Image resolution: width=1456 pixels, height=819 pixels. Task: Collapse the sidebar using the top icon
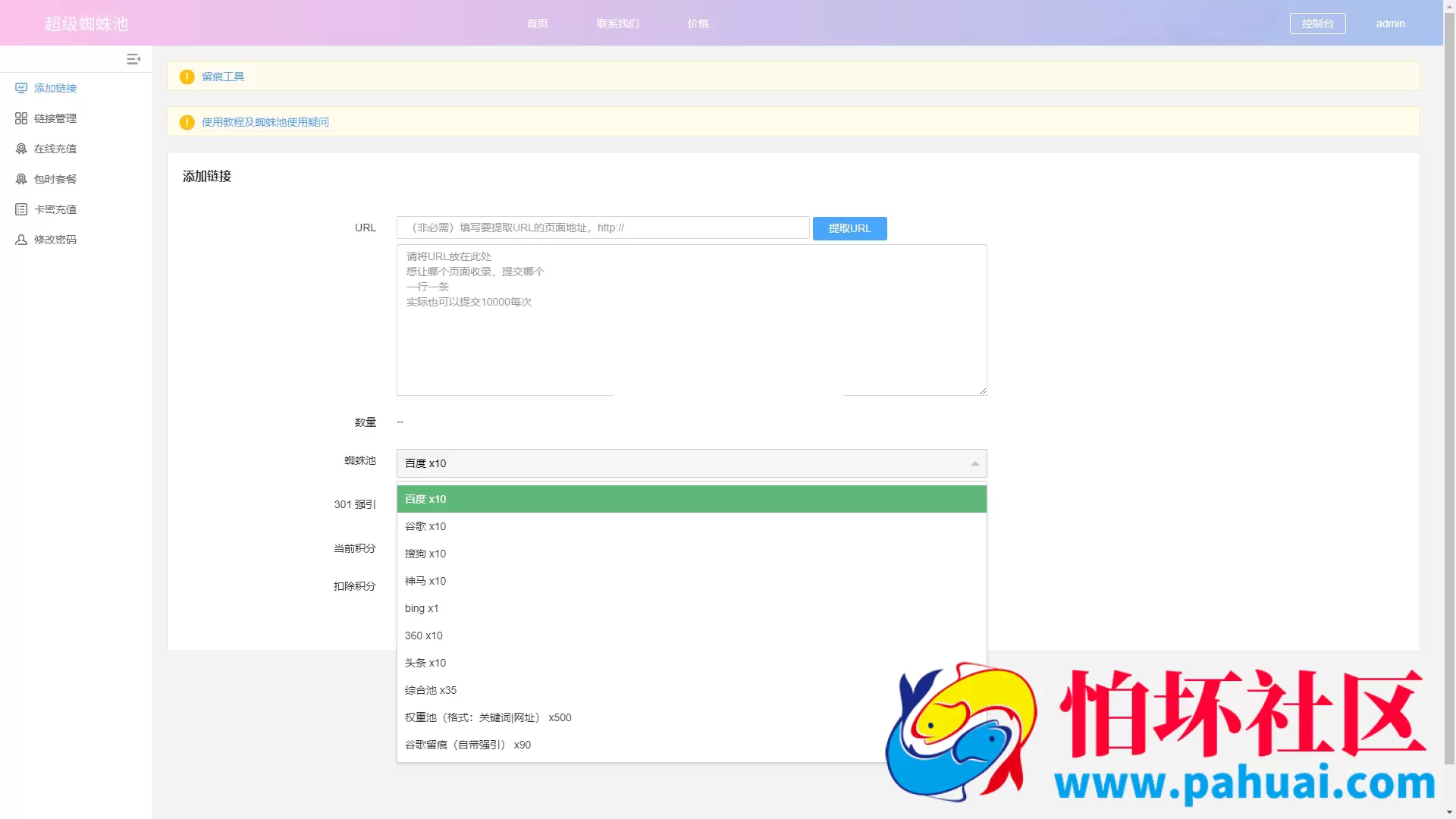(134, 58)
